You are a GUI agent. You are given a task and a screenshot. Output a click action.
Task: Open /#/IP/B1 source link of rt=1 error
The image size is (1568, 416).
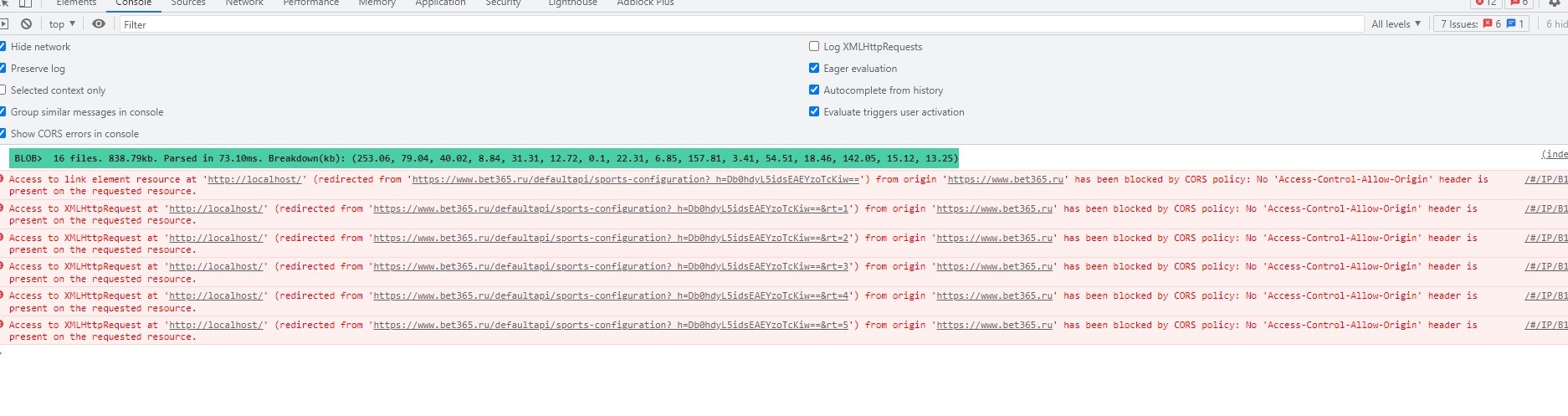click(1546, 208)
